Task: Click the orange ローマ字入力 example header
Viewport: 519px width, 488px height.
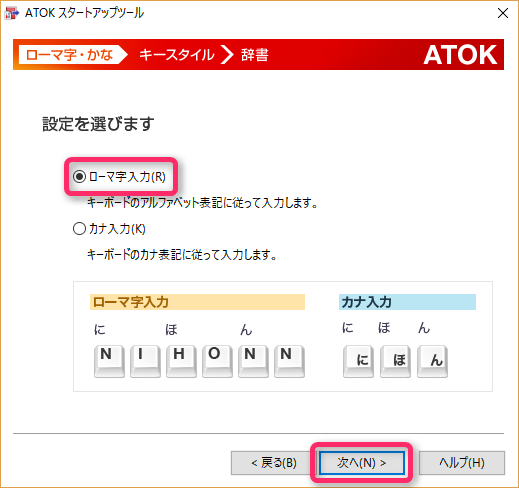Action: coord(197,302)
